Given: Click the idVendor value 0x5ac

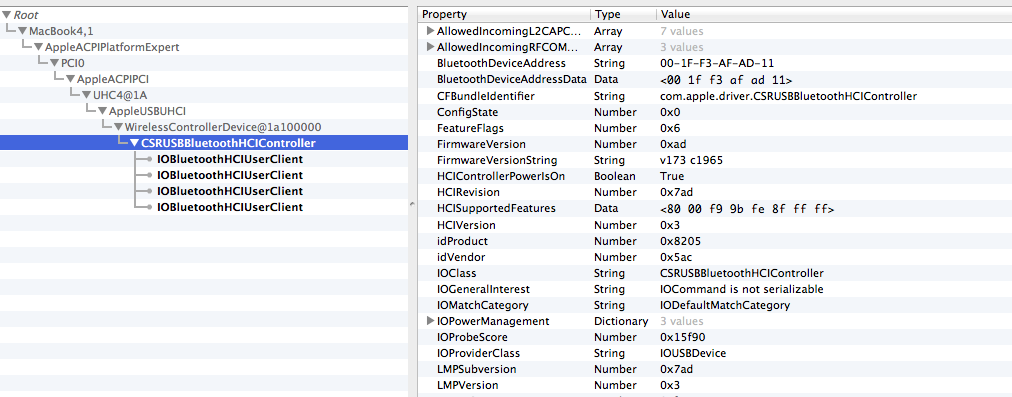Looking at the screenshot, I should click(x=676, y=257).
